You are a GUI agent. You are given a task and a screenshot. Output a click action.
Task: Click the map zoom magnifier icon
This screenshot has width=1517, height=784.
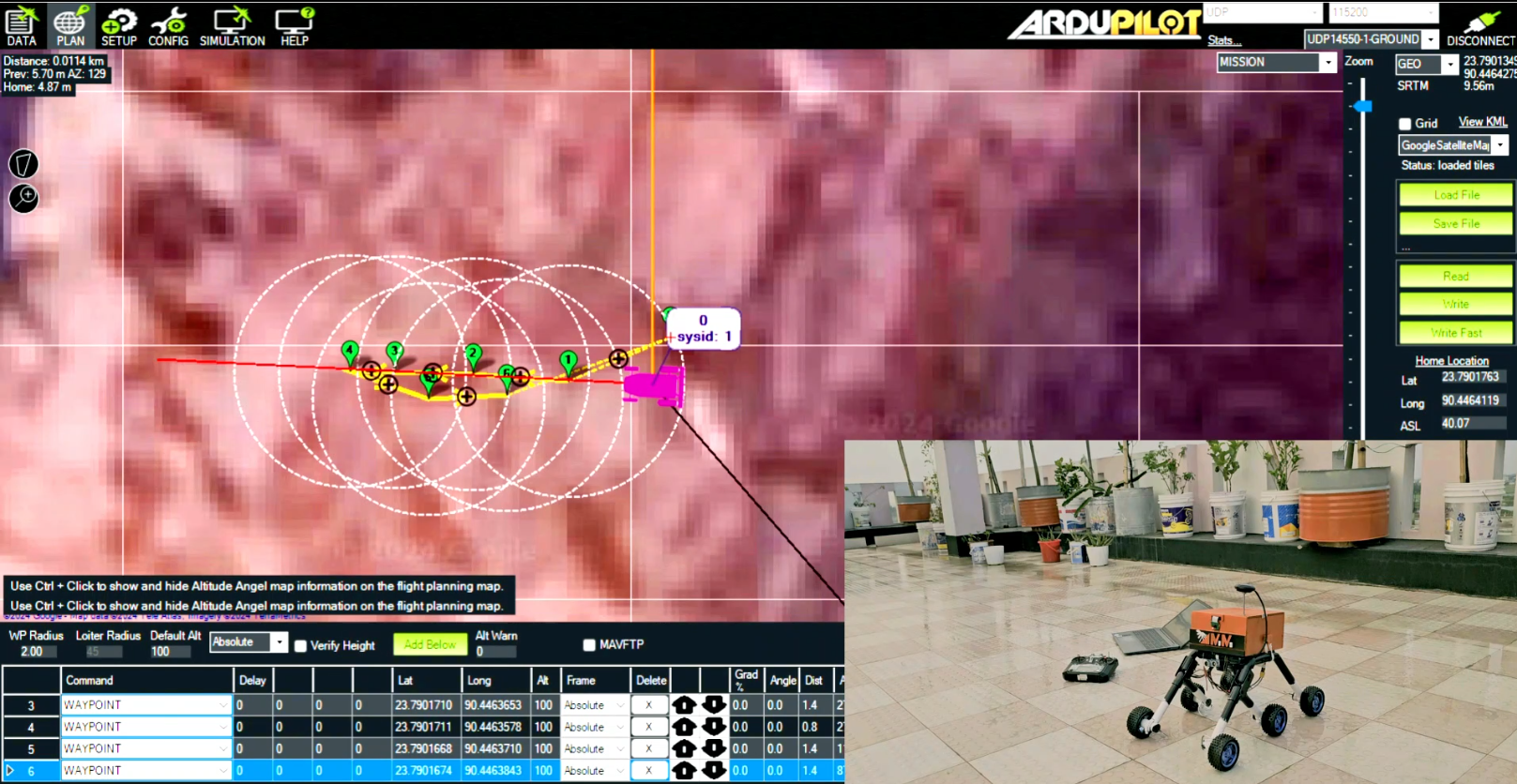(x=23, y=198)
